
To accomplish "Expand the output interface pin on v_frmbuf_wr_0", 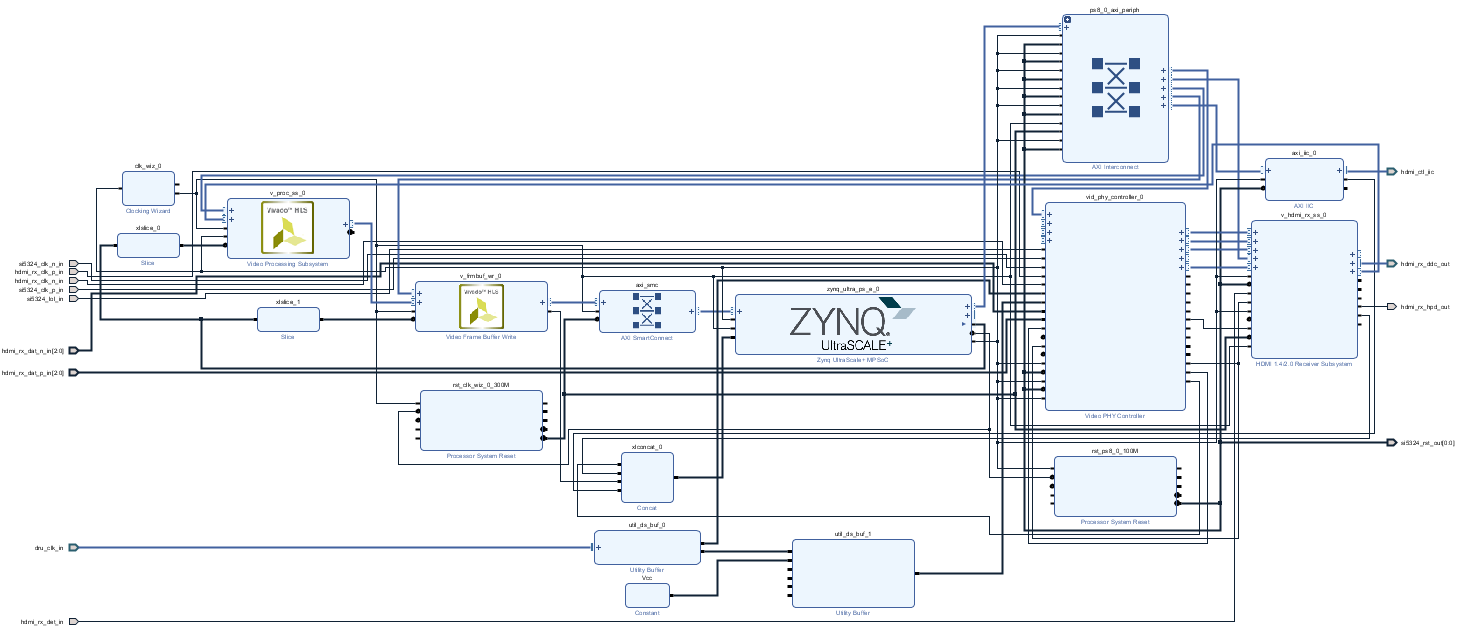I will click(544, 301).
